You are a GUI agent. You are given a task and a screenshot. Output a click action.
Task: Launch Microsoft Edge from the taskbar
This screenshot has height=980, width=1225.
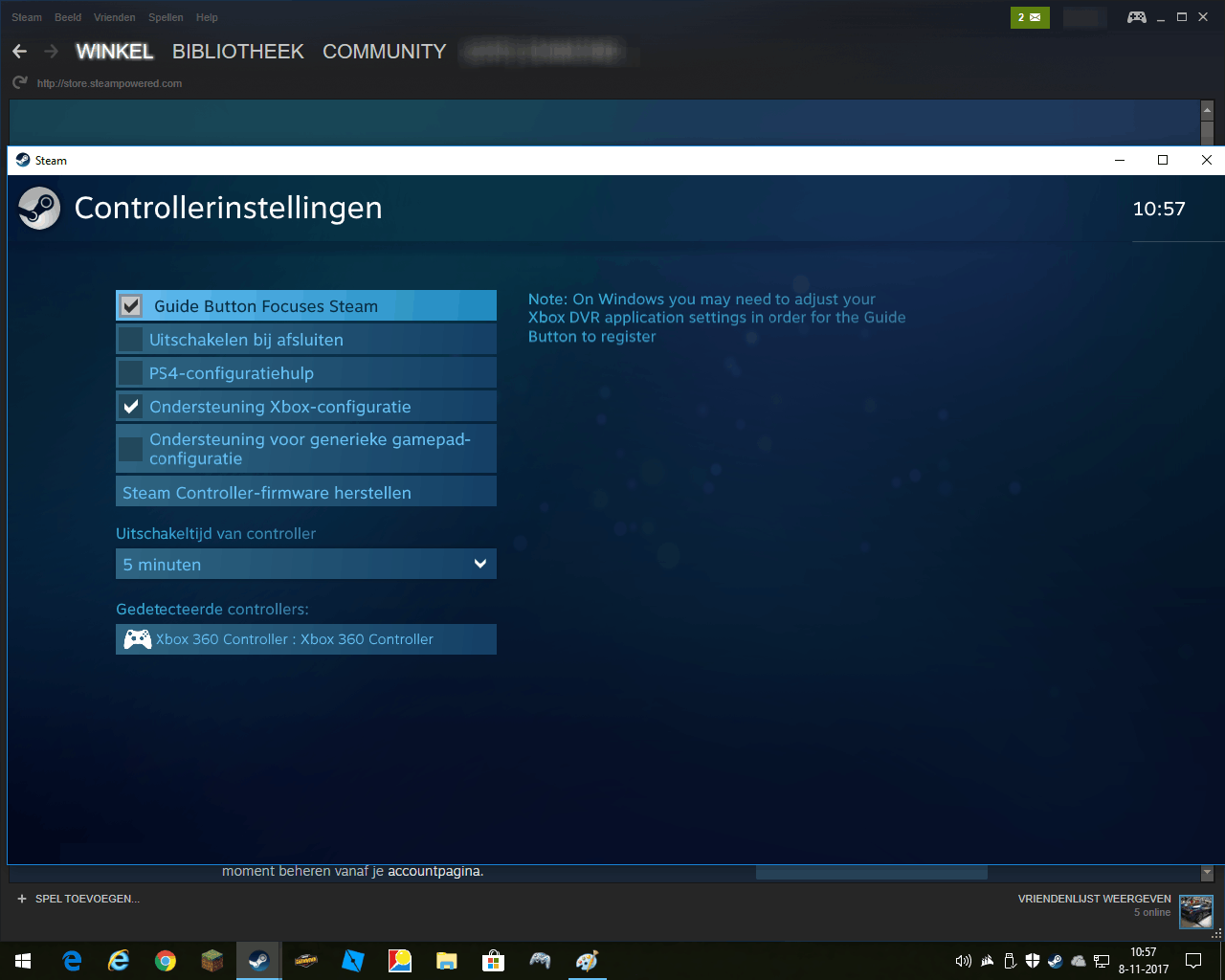pyautogui.click(x=72, y=961)
